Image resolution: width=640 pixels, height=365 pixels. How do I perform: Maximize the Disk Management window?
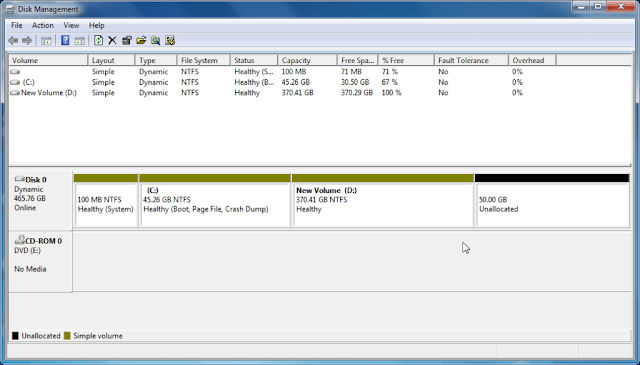tap(598, 6)
